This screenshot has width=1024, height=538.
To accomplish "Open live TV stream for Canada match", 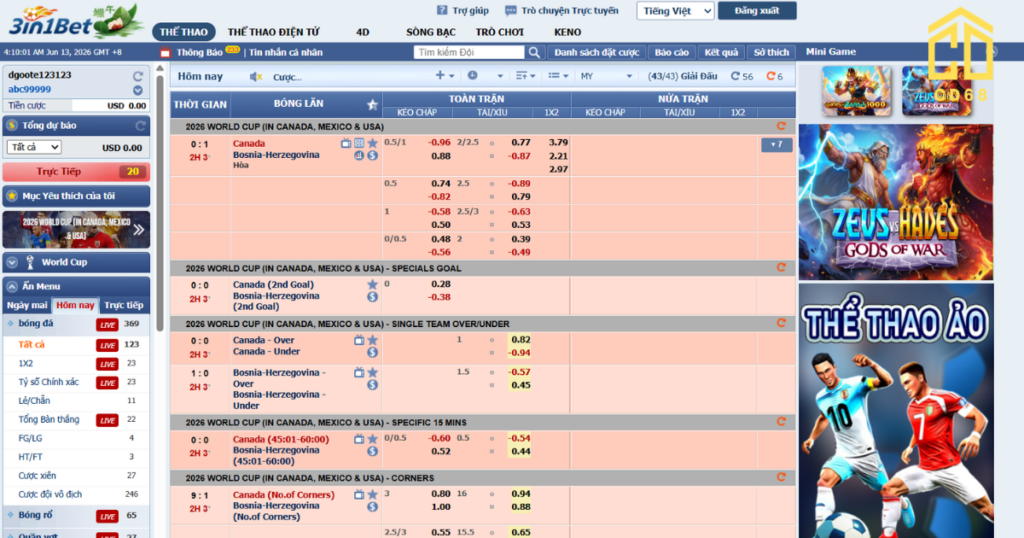I will click(345, 143).
